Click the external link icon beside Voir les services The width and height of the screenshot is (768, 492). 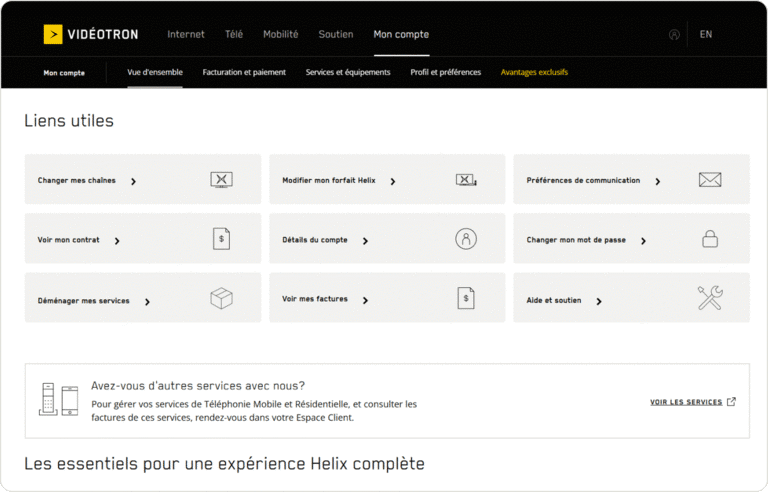tap(731, 401)
